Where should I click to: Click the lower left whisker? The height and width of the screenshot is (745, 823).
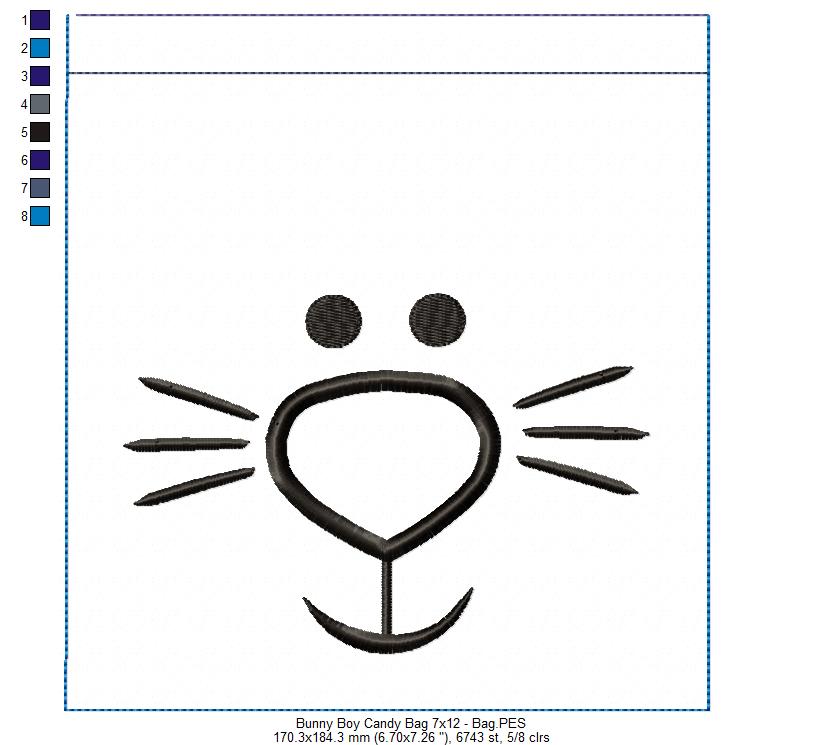click(x=193, y=486)
